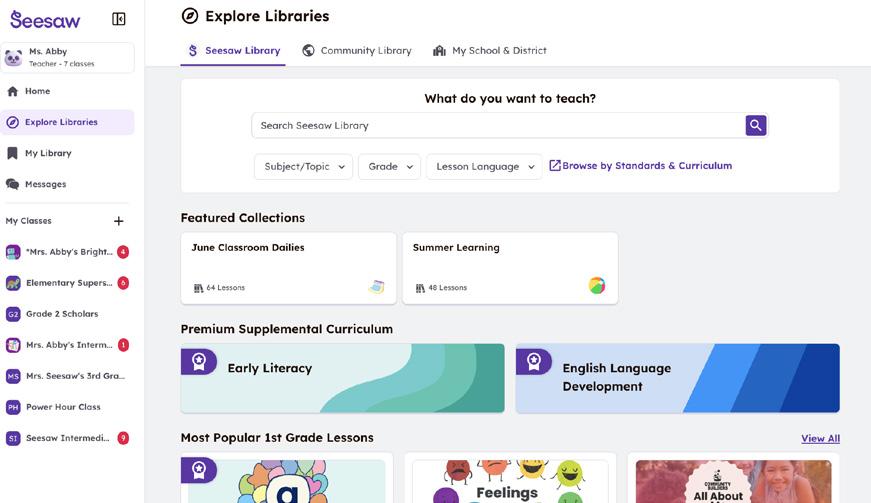The height and width of the screenshot is (503, 871).
Task: Select Seesaw Intermedi... class
Action: click(x=67, y=439)
